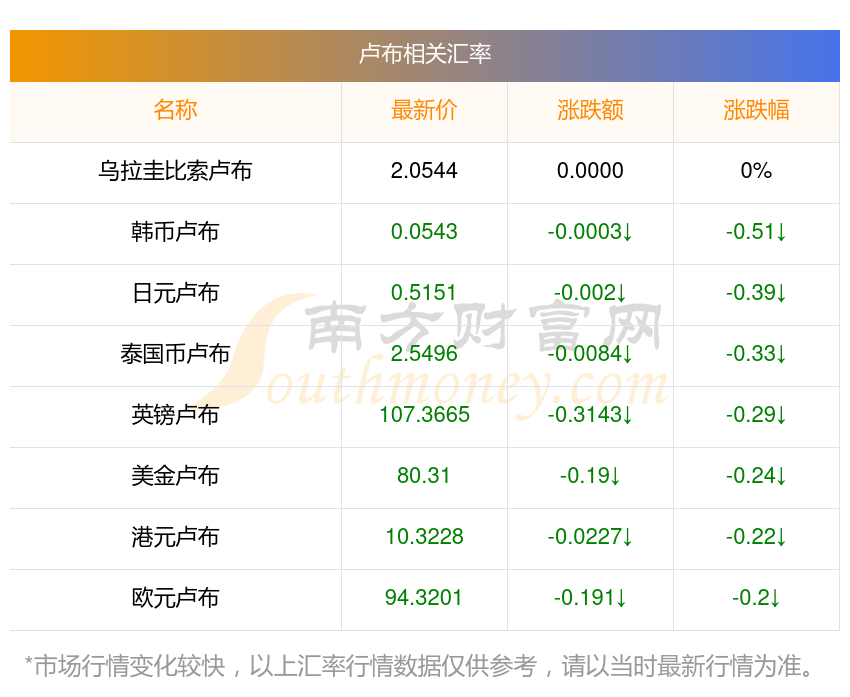Click the 107.3665 latest price value
This screenshot has width=850, height=697.
click(x=424, y=415)
